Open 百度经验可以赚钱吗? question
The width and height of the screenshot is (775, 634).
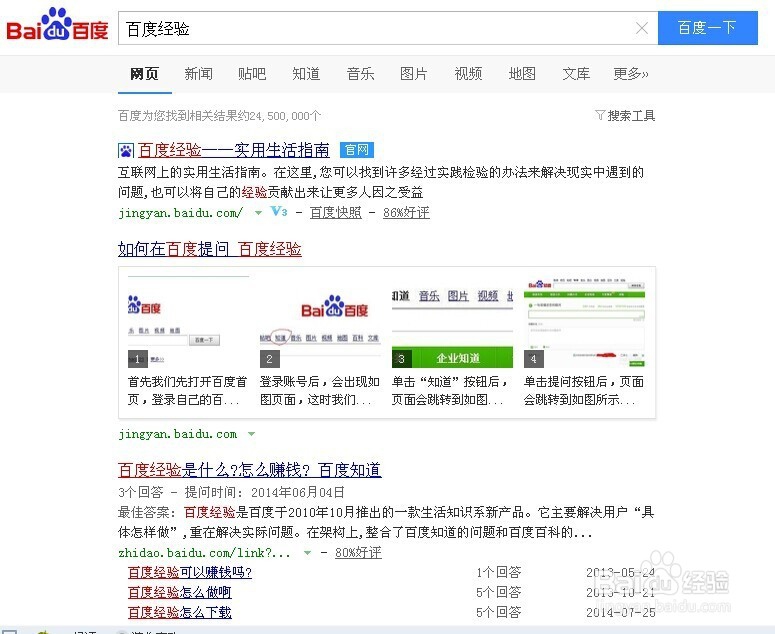click(x=190, y=572)
